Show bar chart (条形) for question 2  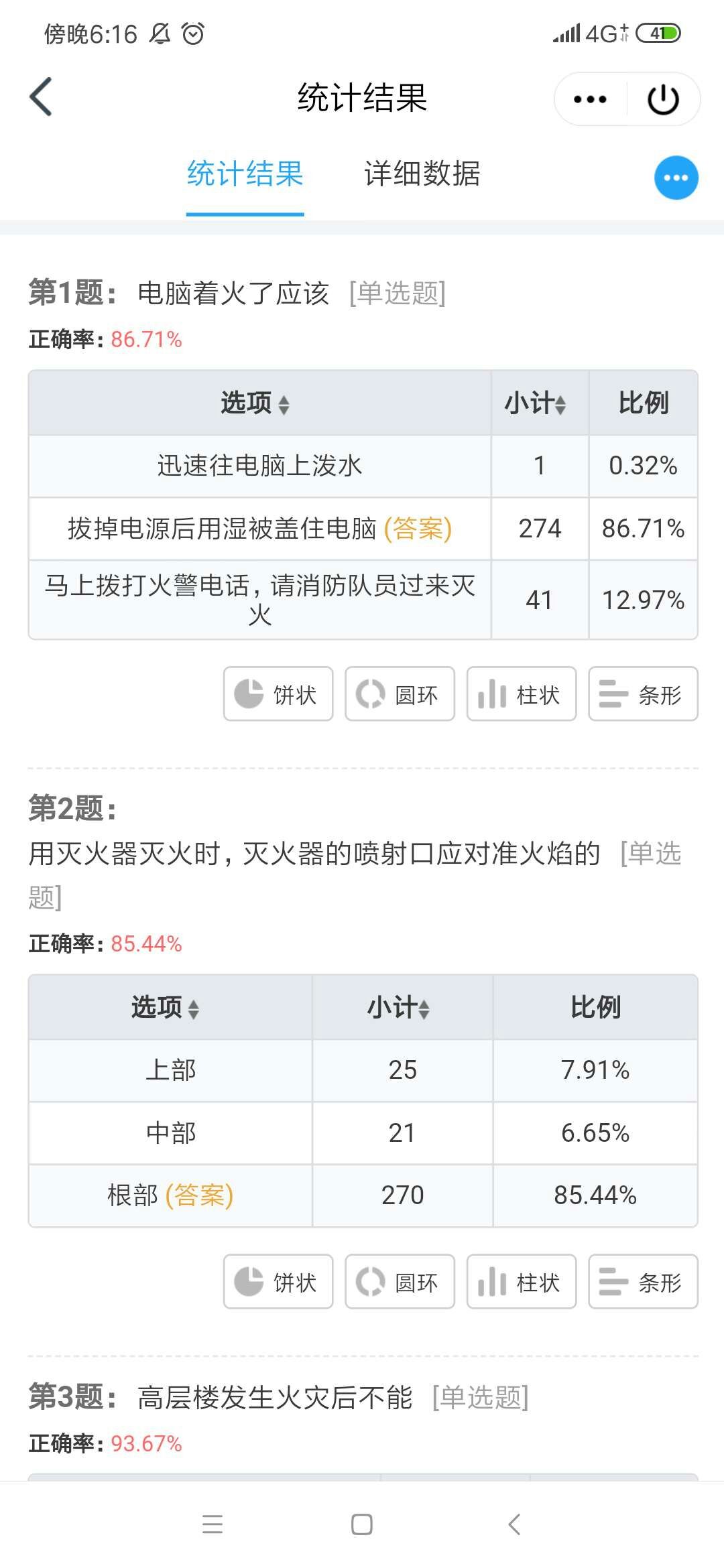(643, 1282)
